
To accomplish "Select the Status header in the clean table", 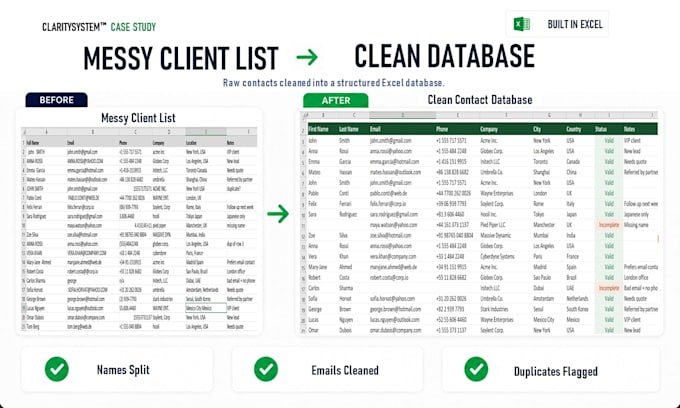I will pos(601,129).
